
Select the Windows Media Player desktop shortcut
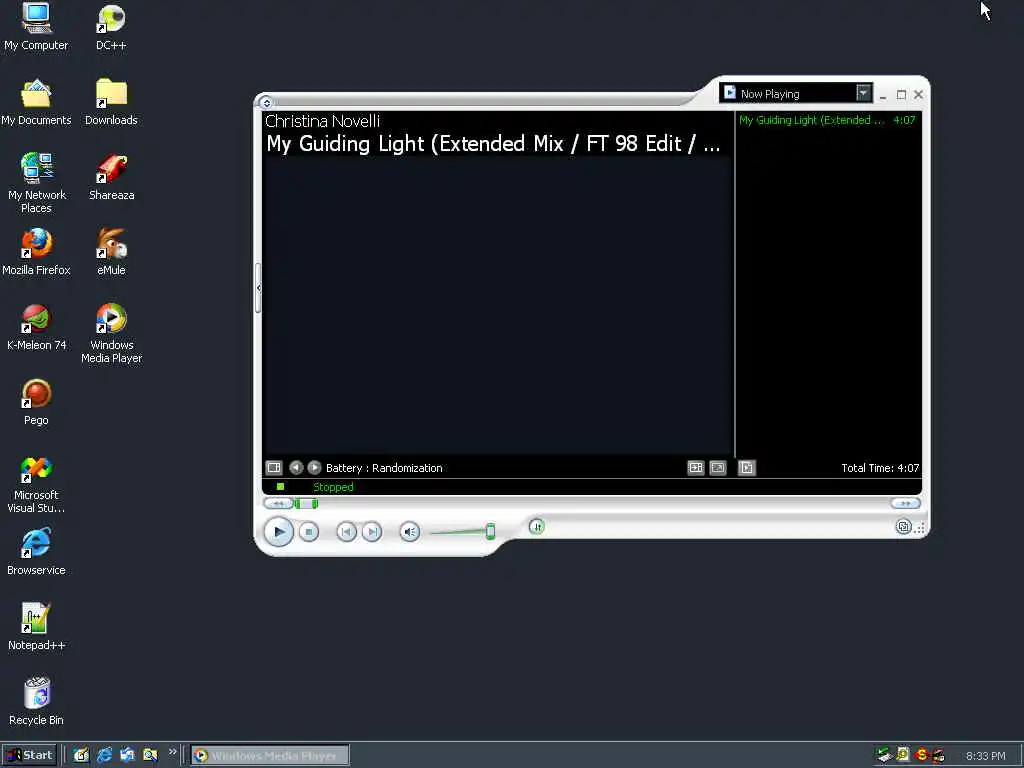click(112, 332)
